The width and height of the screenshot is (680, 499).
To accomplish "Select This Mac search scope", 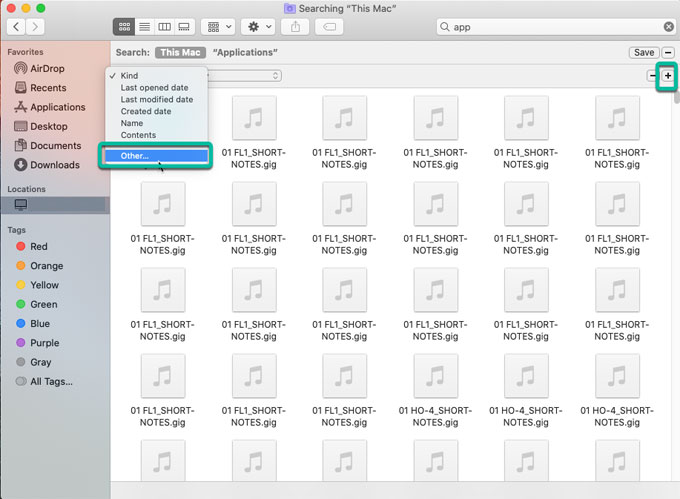I will [179, 52].
